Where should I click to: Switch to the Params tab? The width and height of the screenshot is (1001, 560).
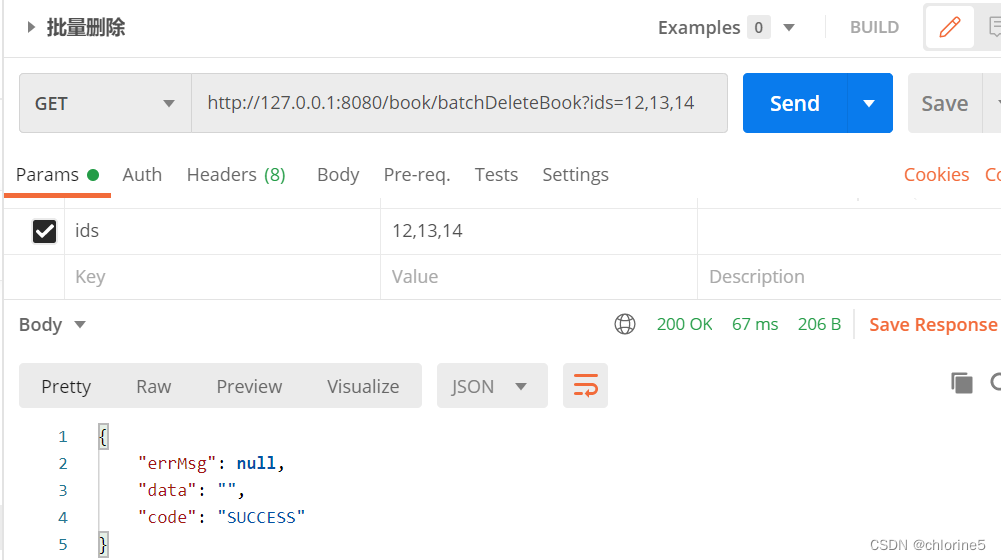[57, 174]
